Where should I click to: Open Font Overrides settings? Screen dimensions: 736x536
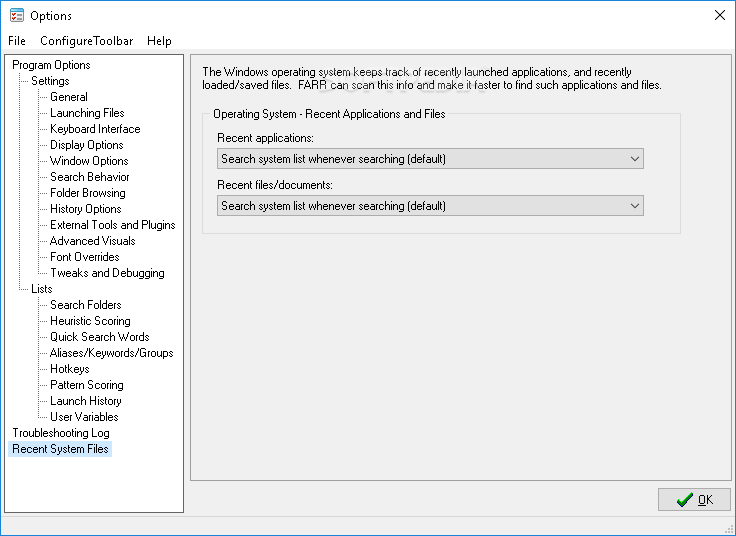[85, 256]
